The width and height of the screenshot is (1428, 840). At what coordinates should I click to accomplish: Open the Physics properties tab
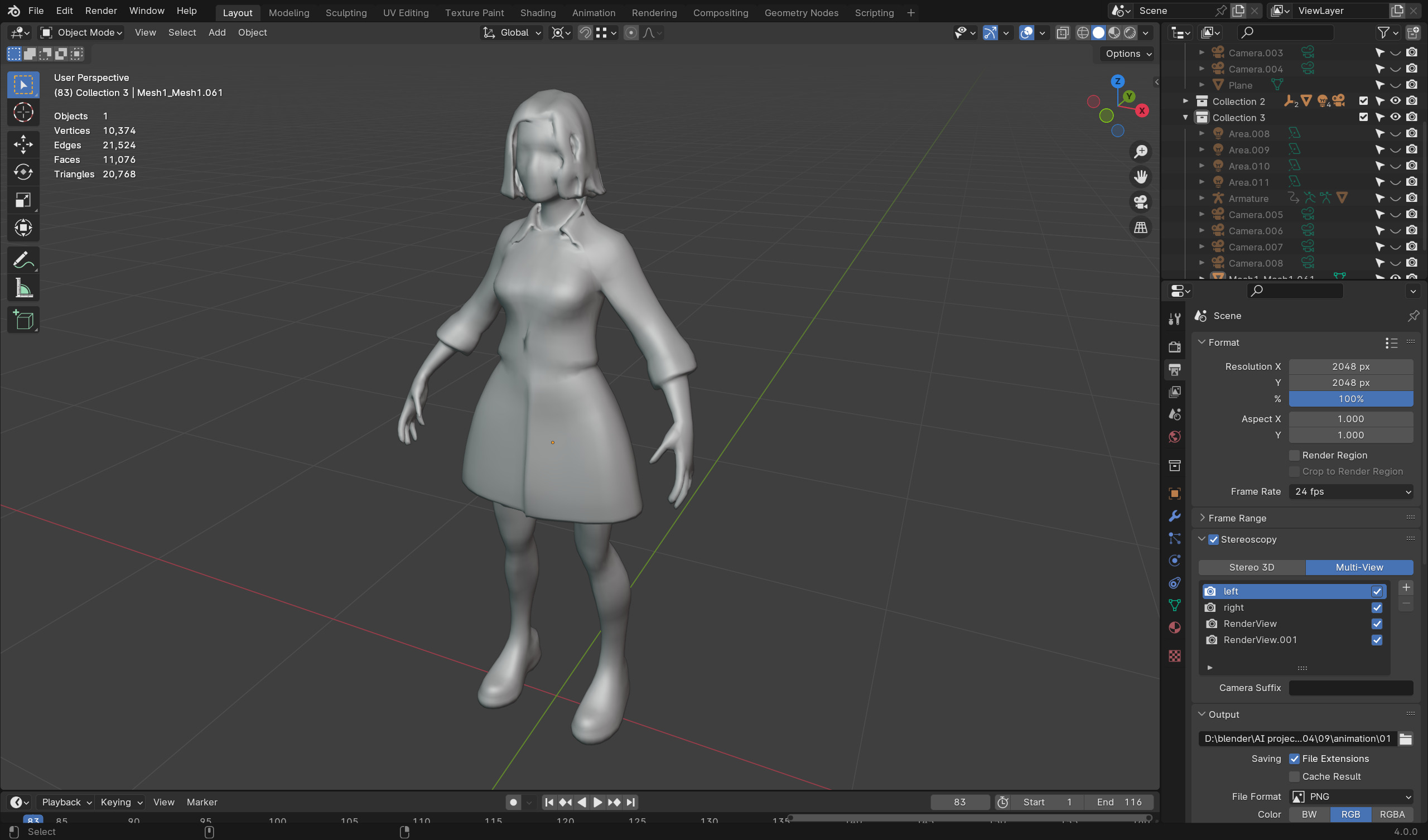1174,561
